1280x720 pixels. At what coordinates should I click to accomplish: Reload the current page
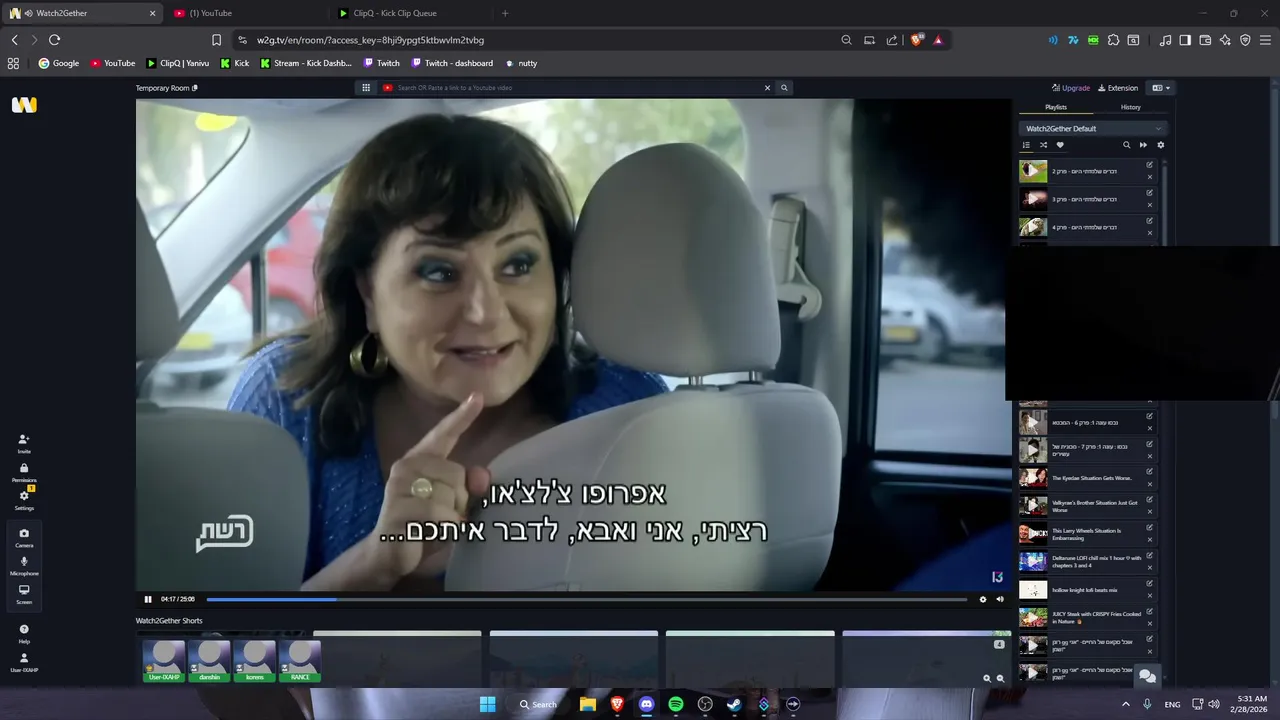(54, 40)
